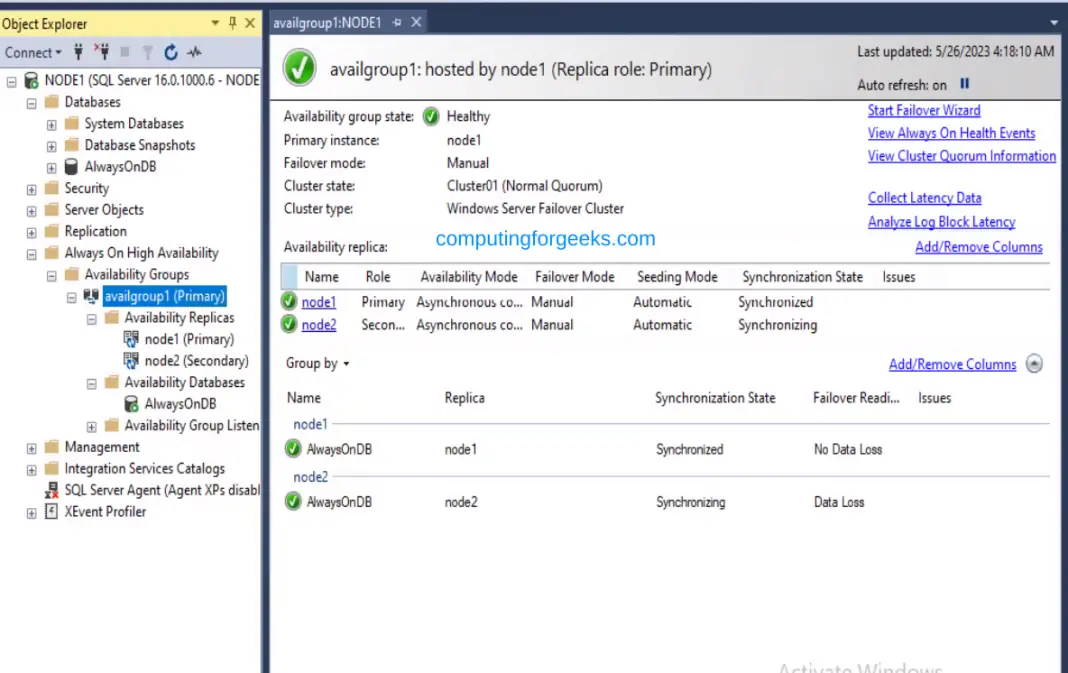The image size is (1068, 673).
Task: Click the Object Explorer filter icon
Action: point(147,52)
